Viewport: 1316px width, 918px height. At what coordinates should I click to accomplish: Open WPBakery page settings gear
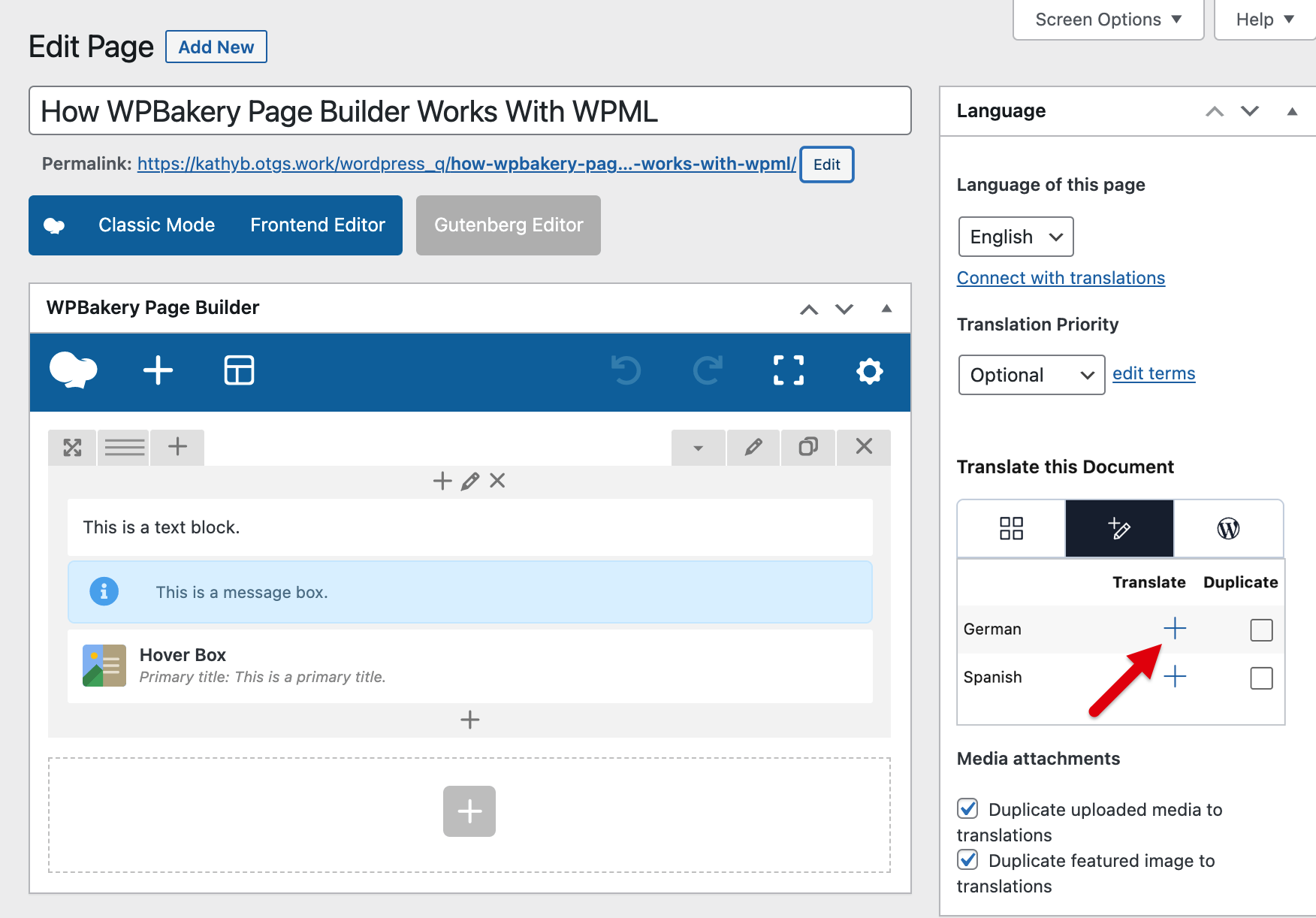869,370
